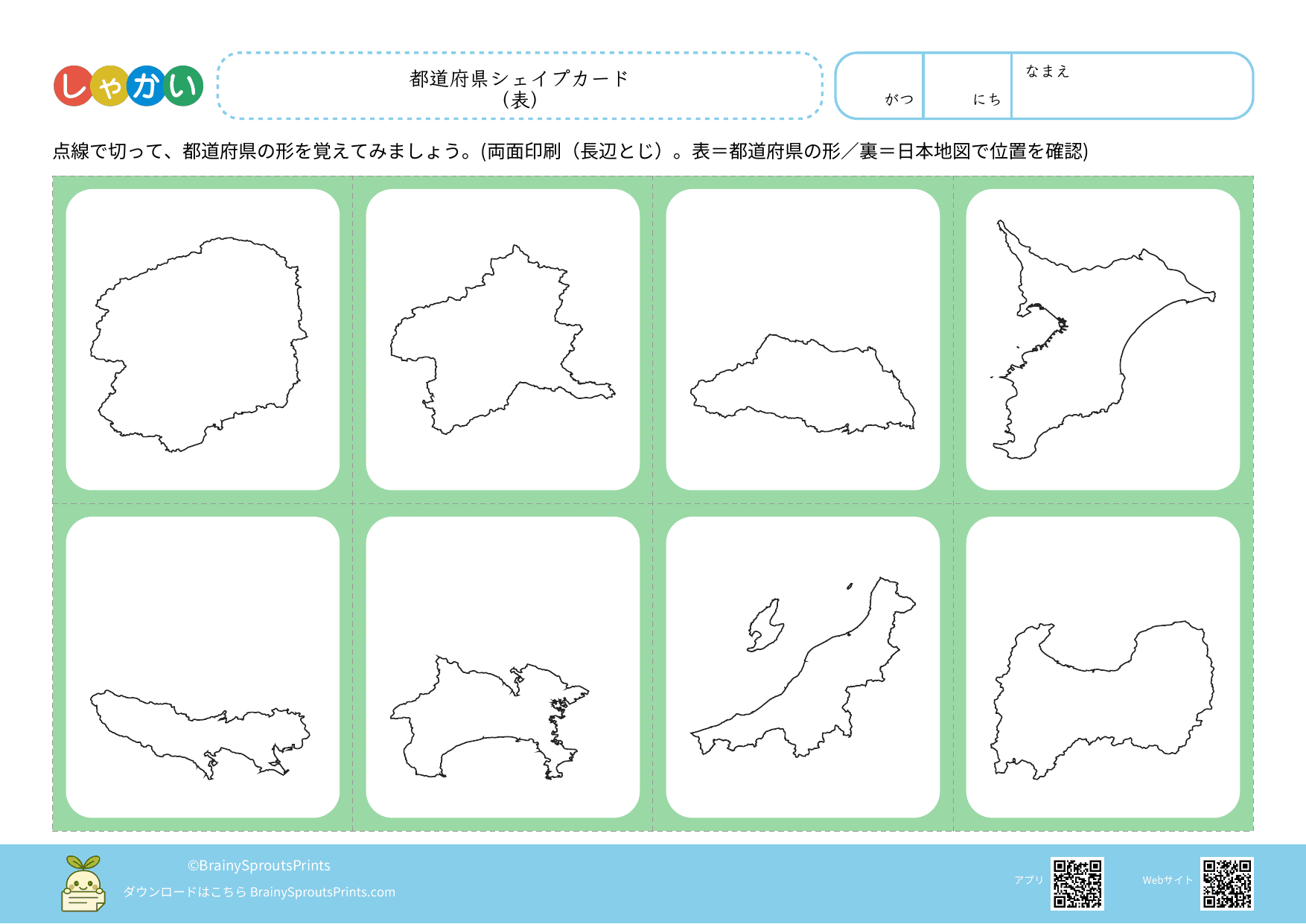Click the yellow ゃ circle in logo
This screenshot has width=1306, height=924.
pos(109,86)
